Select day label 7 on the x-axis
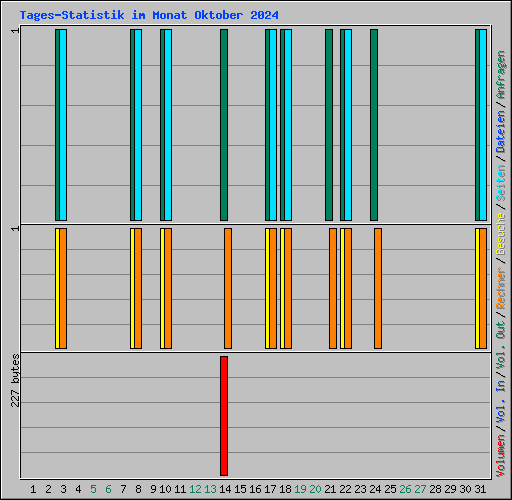This screenshot has width=512, height=500. tap(123, 489)
